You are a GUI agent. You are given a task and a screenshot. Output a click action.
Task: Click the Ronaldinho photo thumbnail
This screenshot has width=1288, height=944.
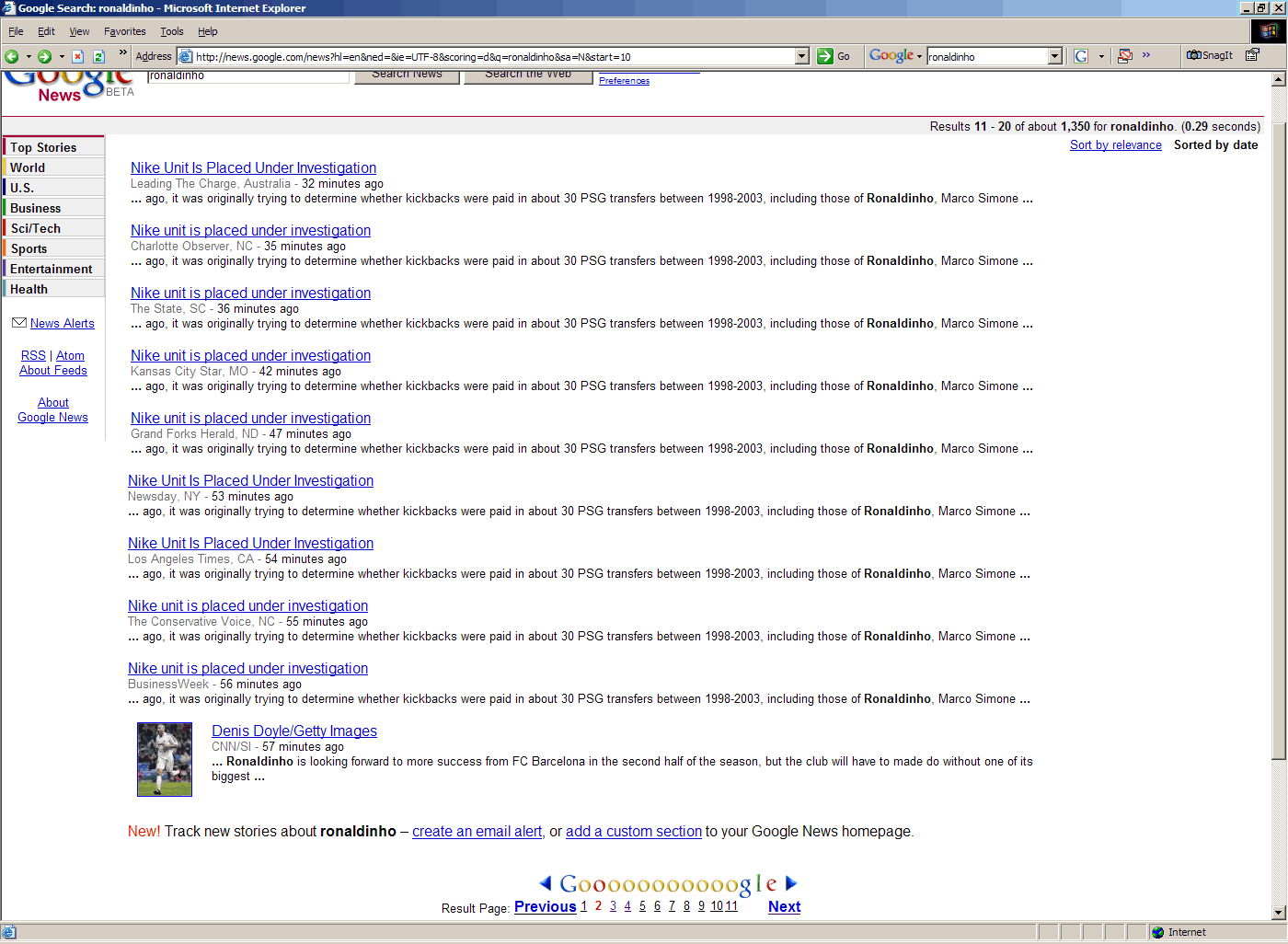[165, 759]
